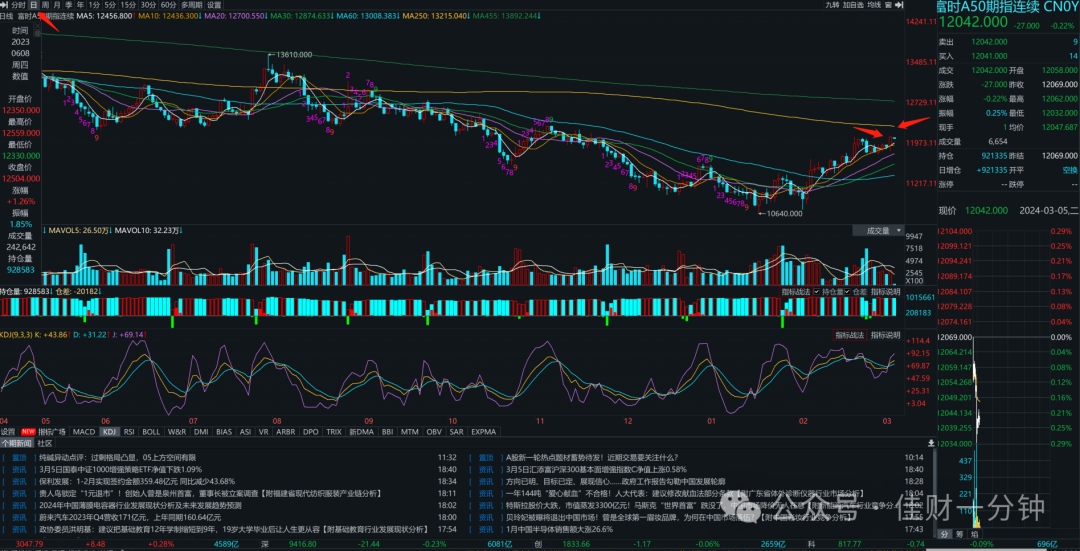Click 加自选 to add to watchlist
Viewport: 1080px width, 551px height.
point(853,4)
